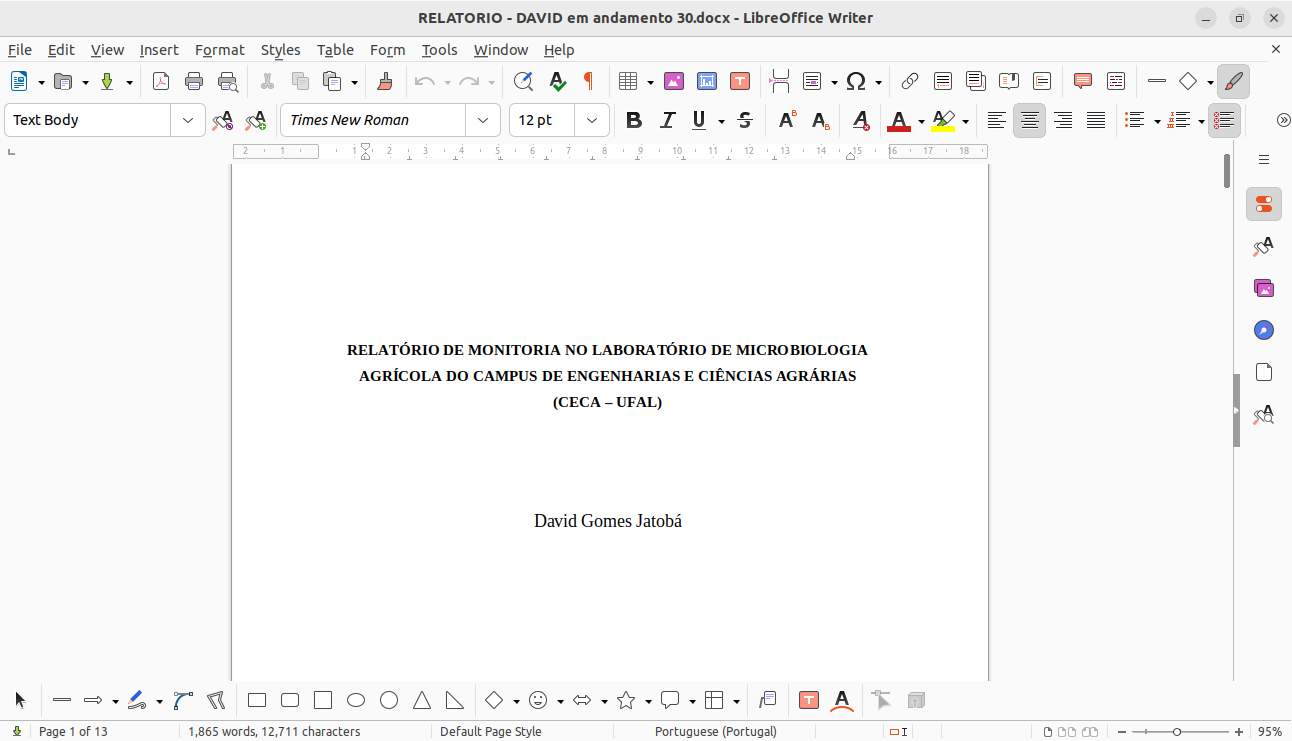Screen dimensions: 1292x741
Task: Expand the highlighting color dropdown arrow
Action: pyautogui.click(x=965, y=121)
